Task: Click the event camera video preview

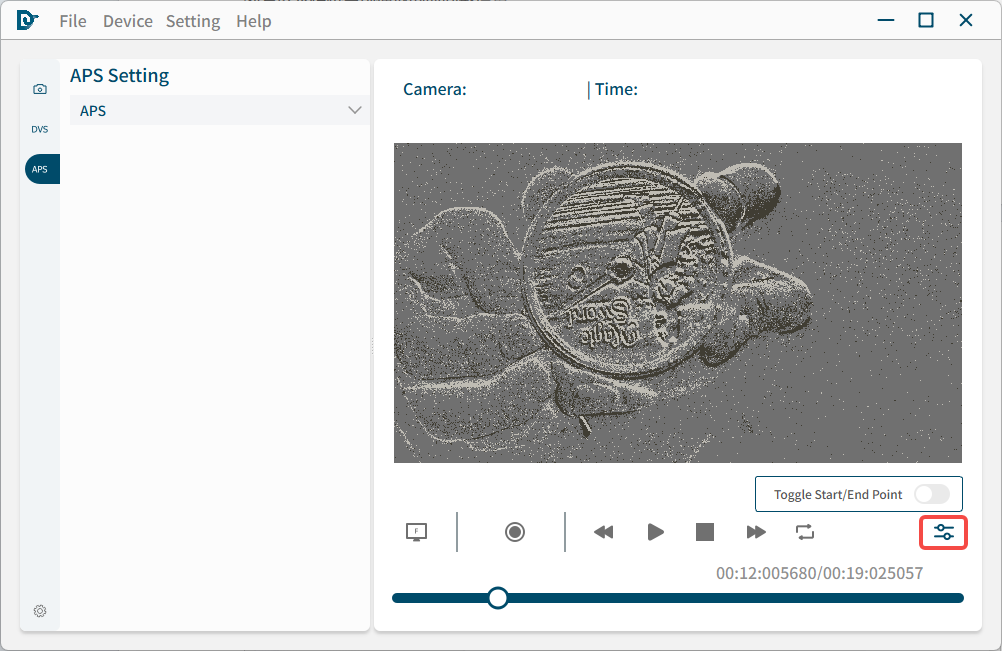Action: 677,302
